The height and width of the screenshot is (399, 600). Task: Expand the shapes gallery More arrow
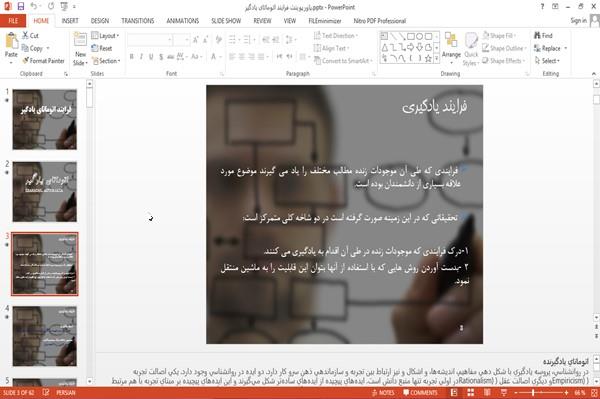coord(436,59)
